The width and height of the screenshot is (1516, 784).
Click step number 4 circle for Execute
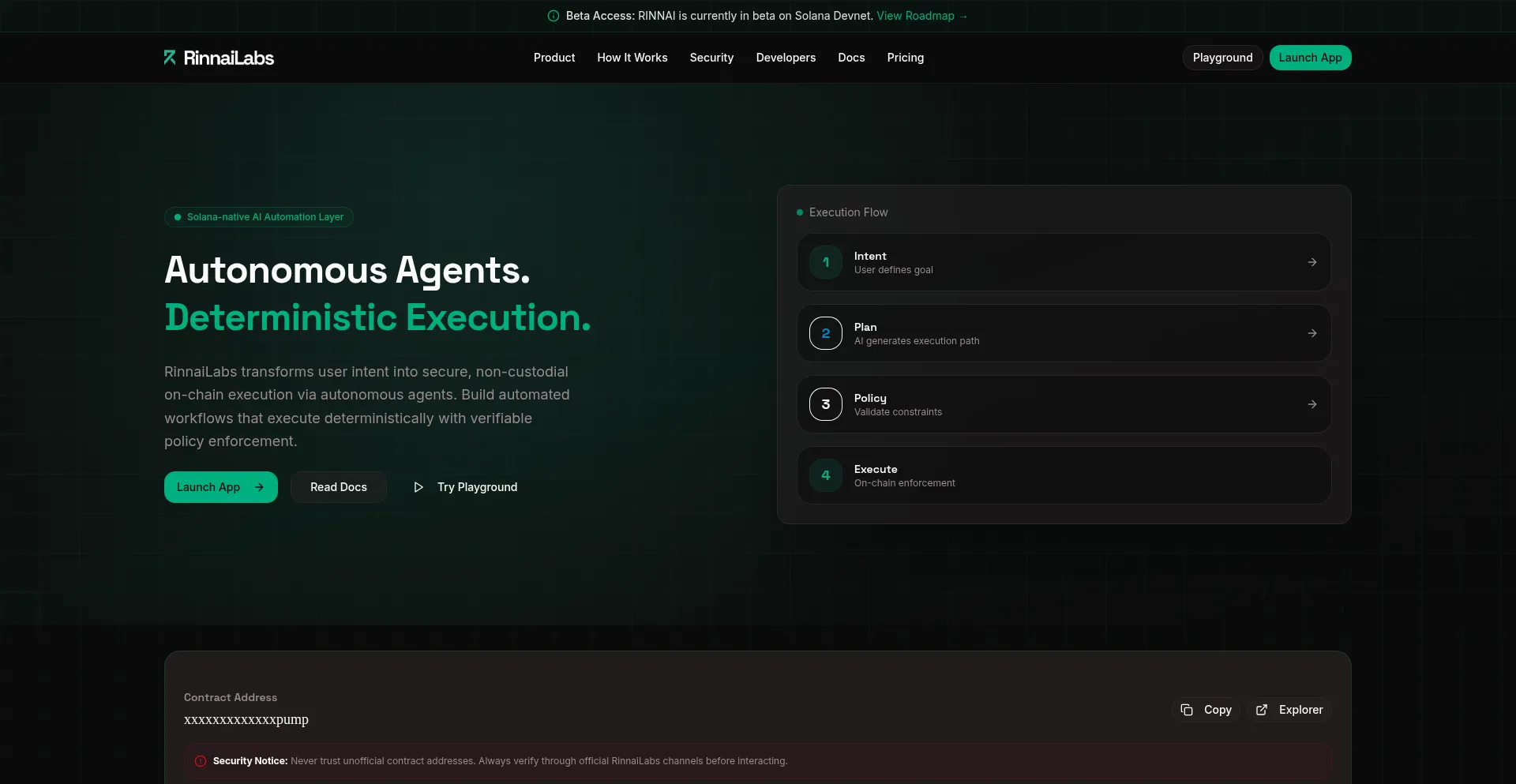click(x=826, y=475)
